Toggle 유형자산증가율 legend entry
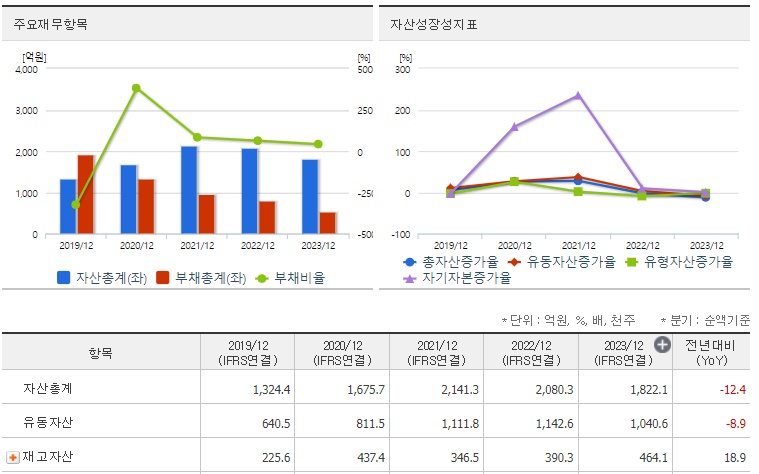The image size is (759, 474). [679, 262]
